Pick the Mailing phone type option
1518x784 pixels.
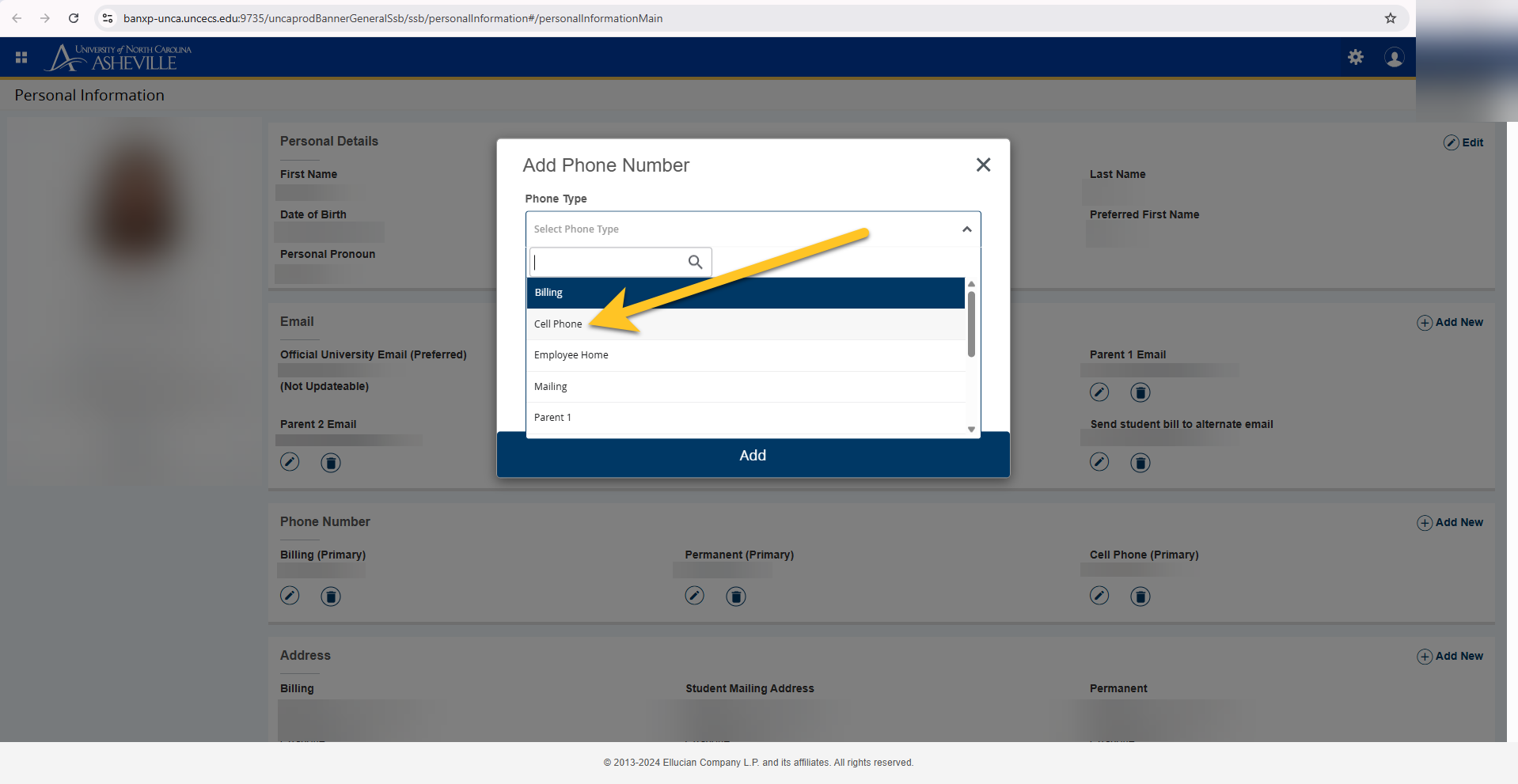coord(551,387)
